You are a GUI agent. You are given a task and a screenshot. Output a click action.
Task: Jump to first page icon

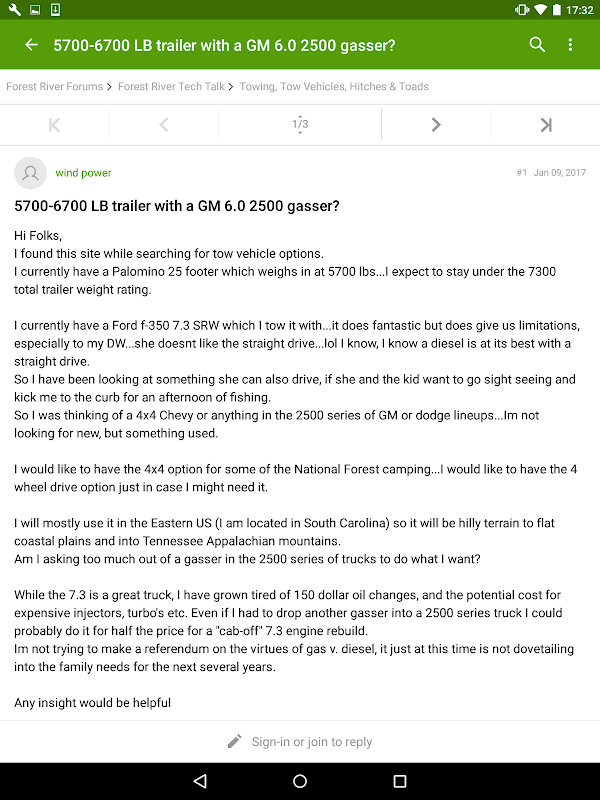(54, 125)
